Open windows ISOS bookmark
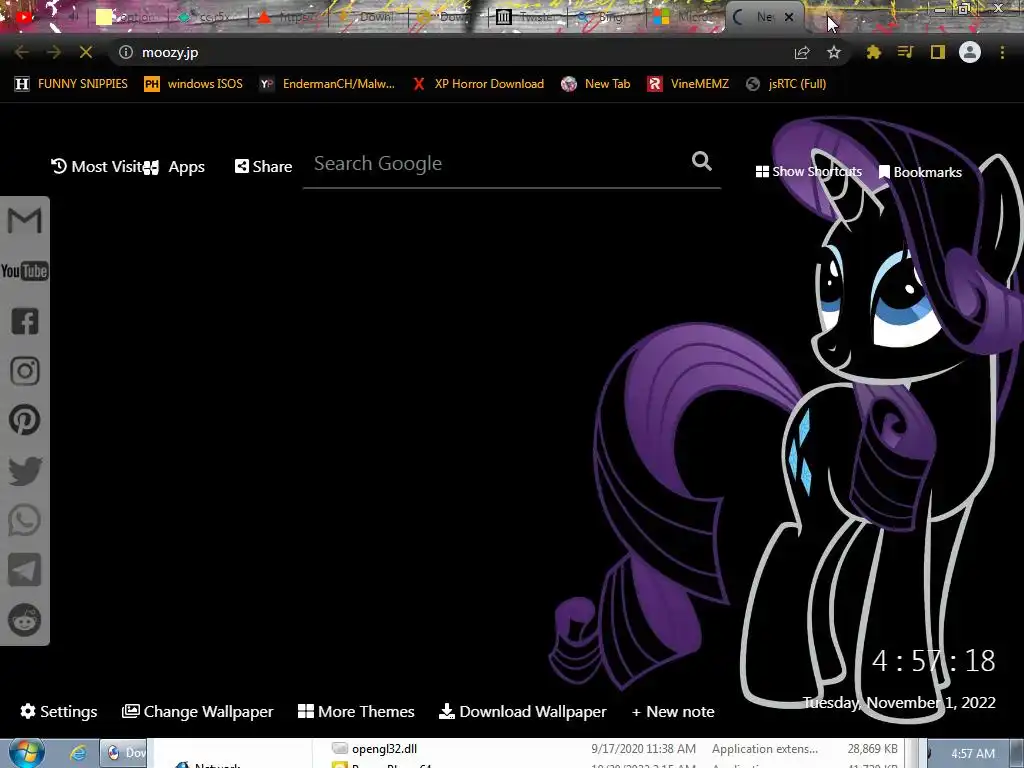Viewport: 1024px width, 768px height. pos(193,84)
